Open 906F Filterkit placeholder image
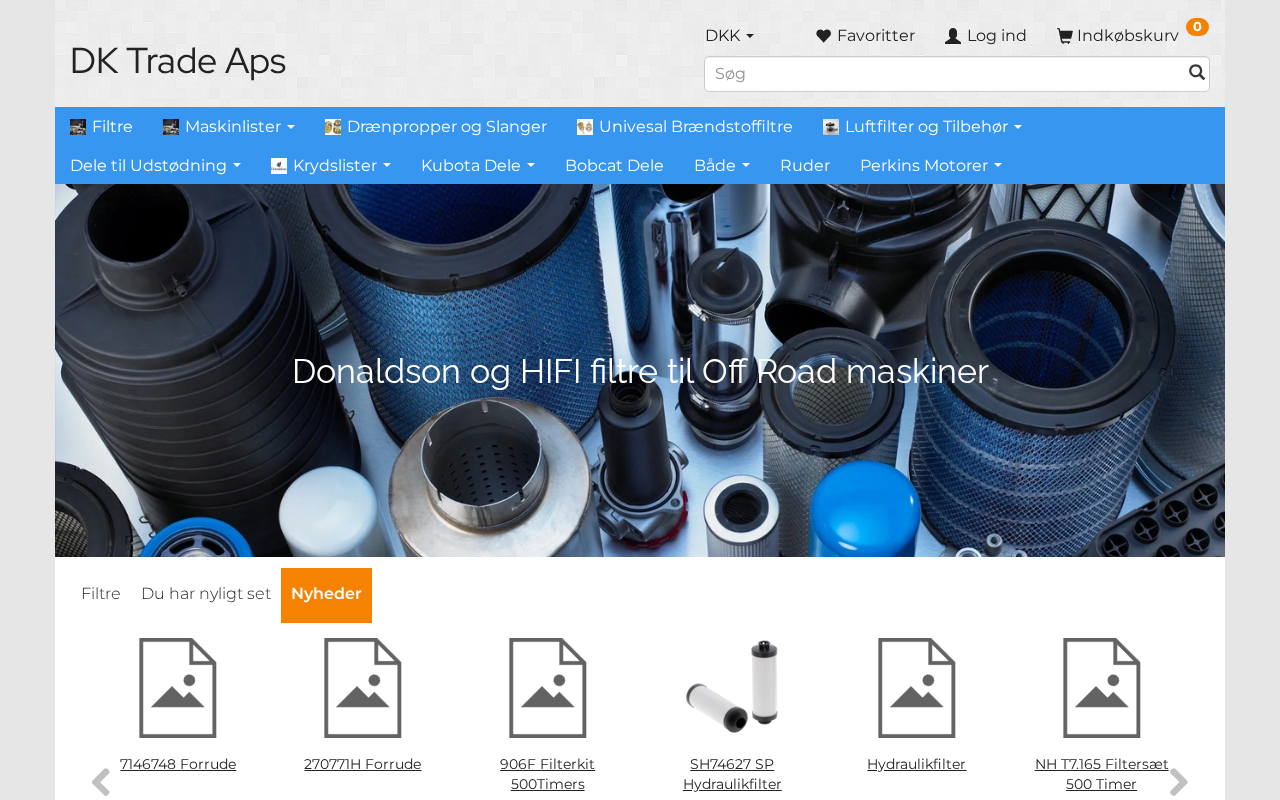 (x=548, y=688)
